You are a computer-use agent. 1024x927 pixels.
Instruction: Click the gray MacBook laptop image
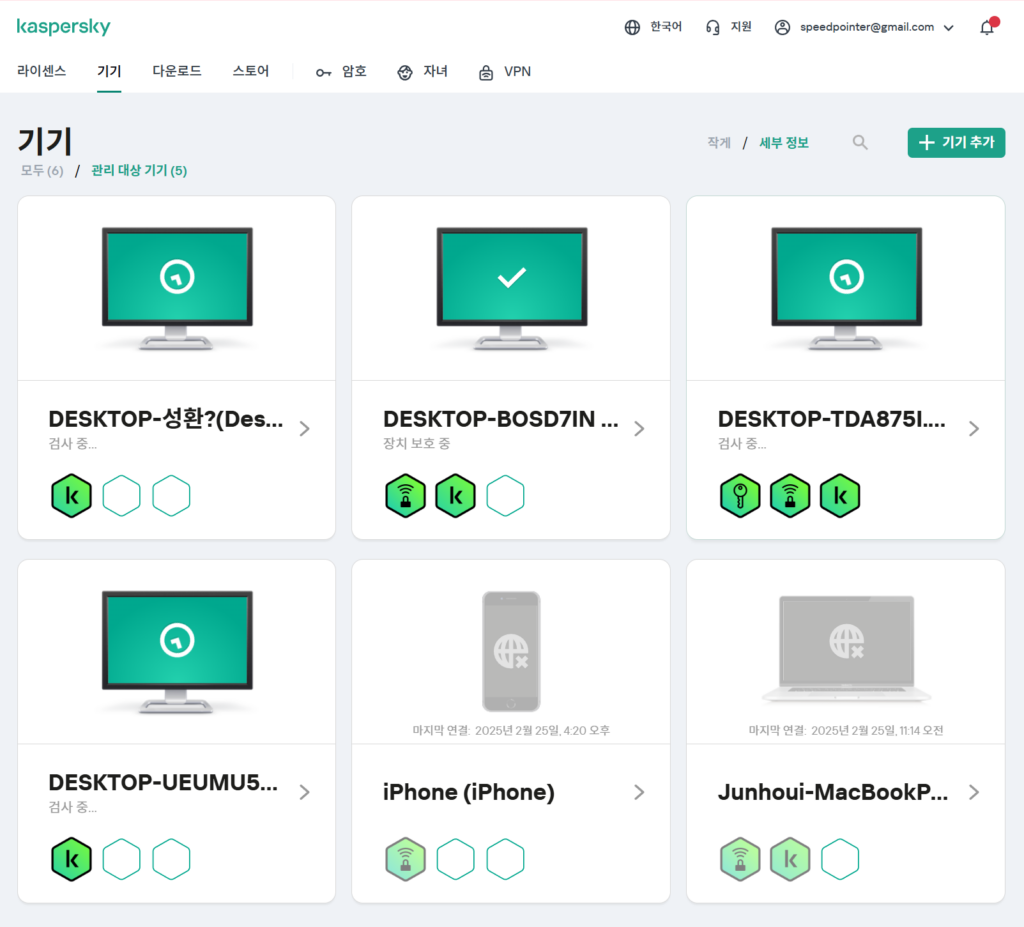click(x=846, y=649)
